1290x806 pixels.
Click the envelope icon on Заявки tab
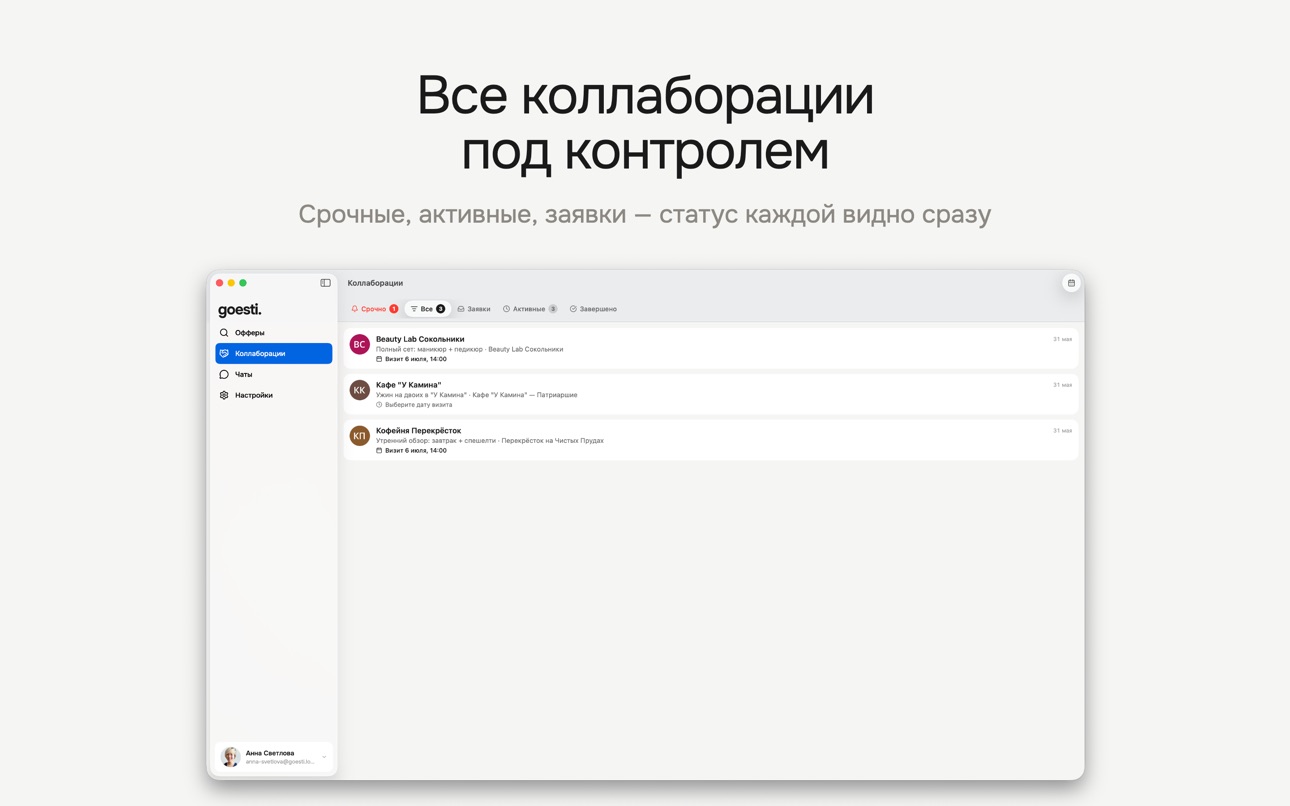[461, 309]
